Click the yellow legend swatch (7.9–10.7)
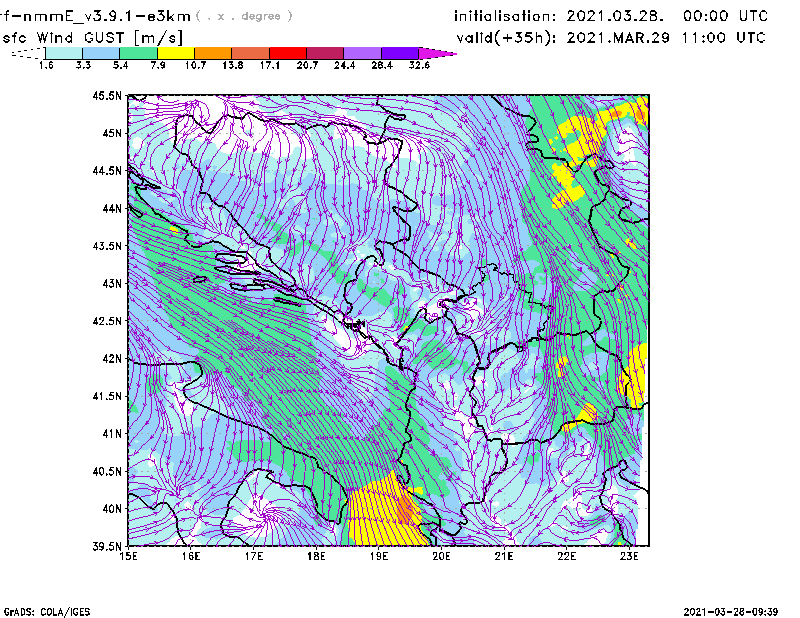Screen dimensions: 800x618 pyautogui.click(x=176, y=53)
